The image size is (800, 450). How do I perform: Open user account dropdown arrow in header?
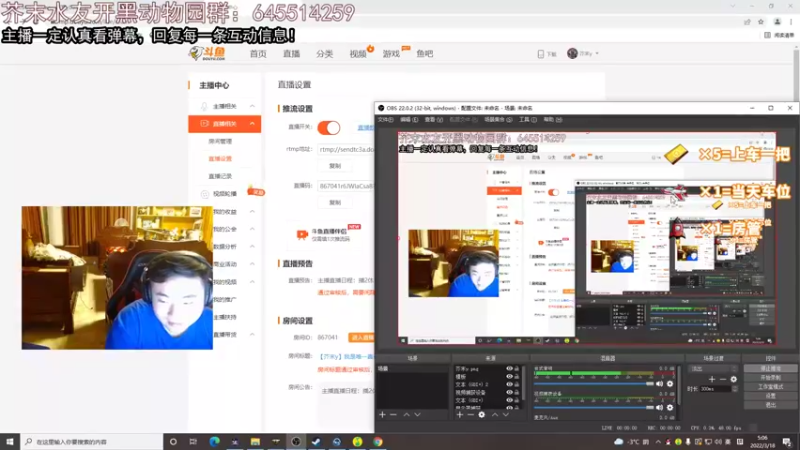597,54
